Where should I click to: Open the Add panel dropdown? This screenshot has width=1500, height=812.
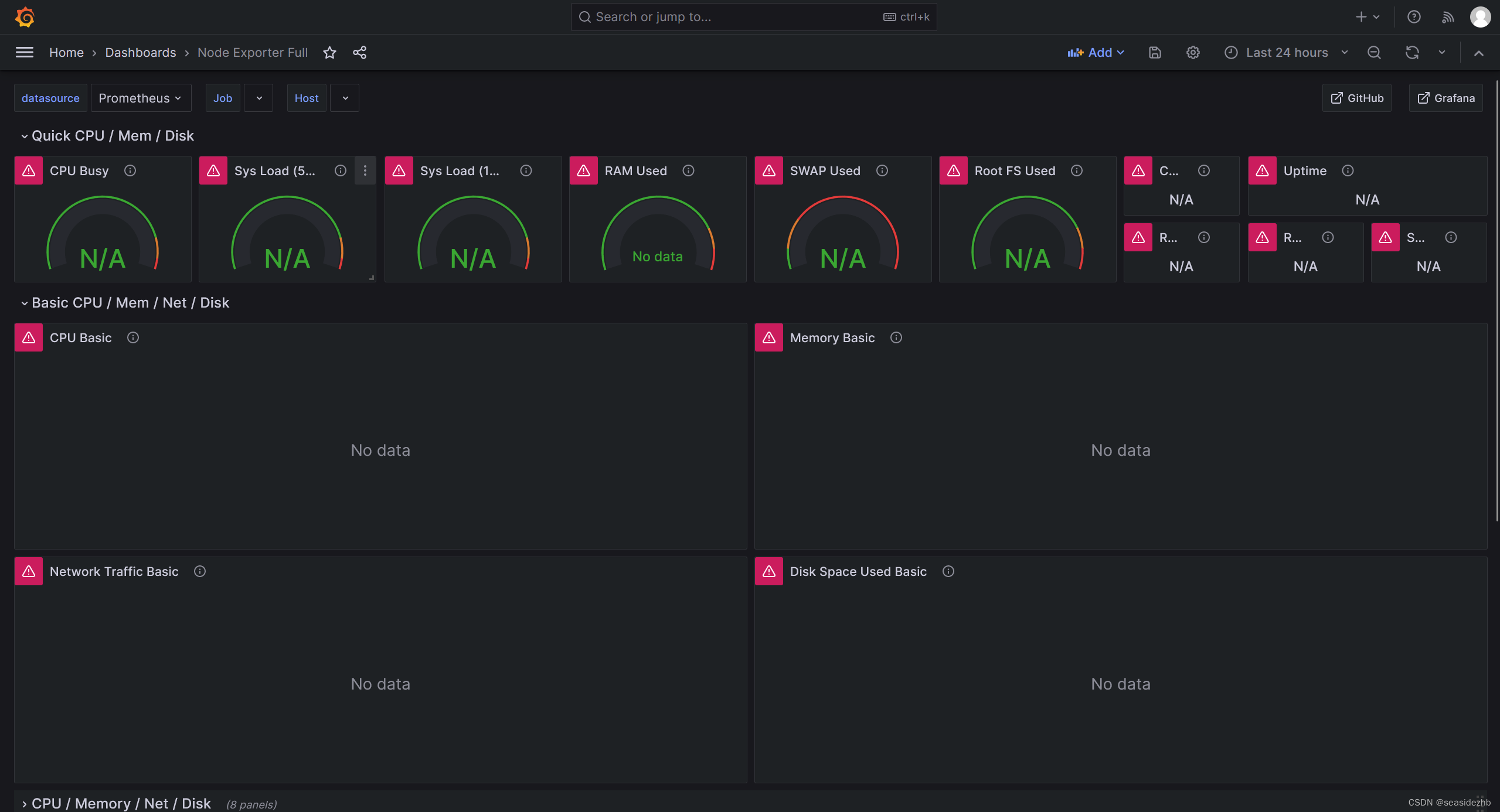[x=1096, y=53]
